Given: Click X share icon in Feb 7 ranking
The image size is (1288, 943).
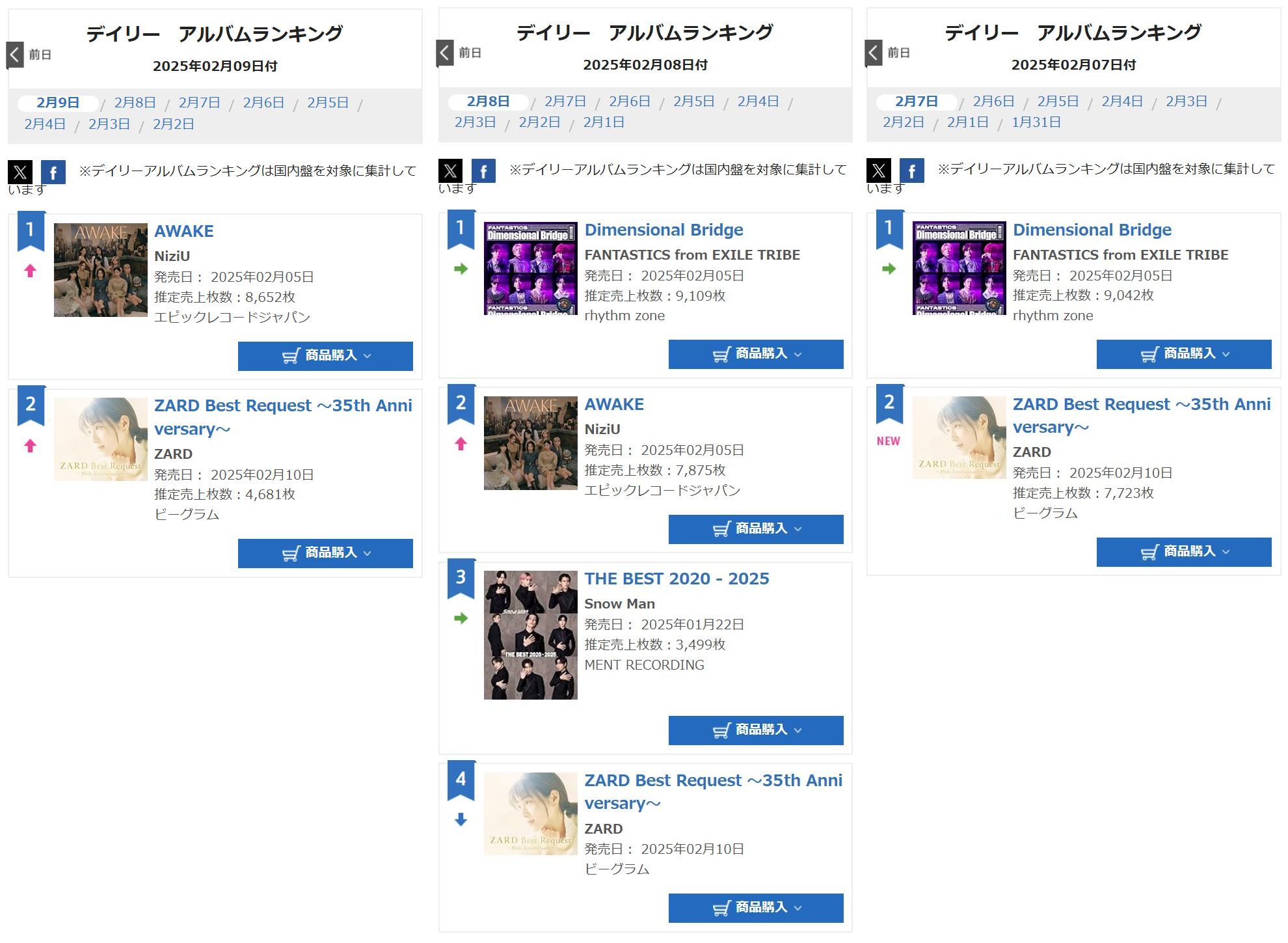Looking at the screenshot, I should 879,171.
